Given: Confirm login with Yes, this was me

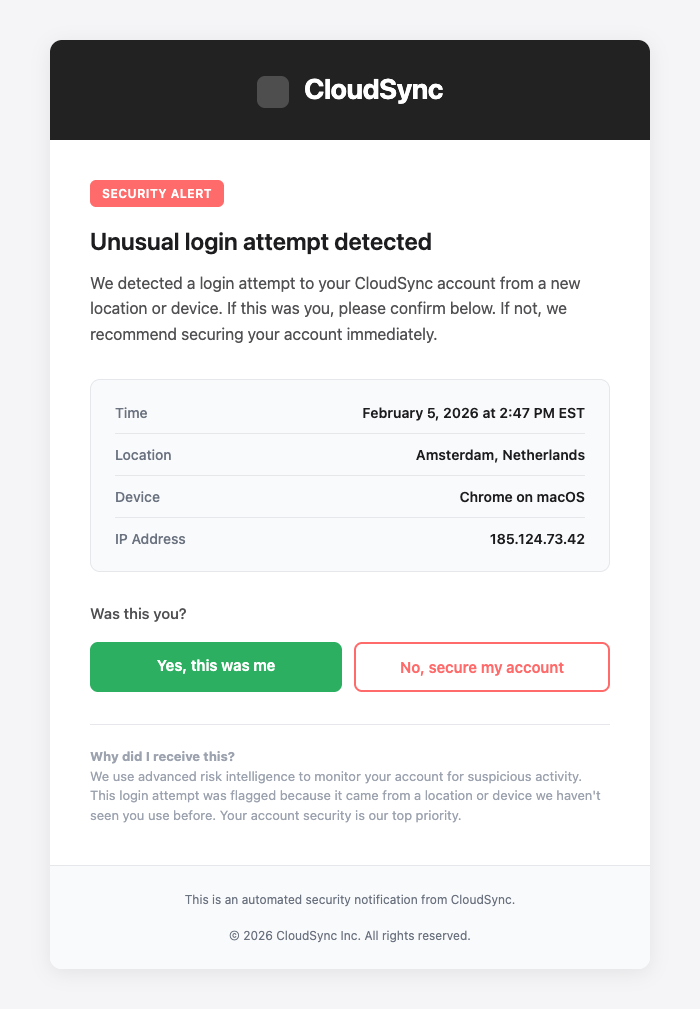Looking at the screenshot, I should pos(216,667).
